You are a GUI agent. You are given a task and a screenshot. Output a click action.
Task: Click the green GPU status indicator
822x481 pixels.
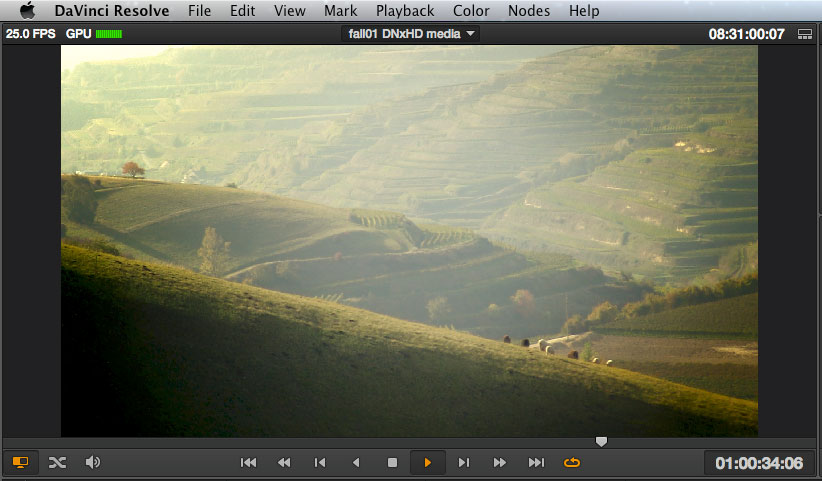109,34
